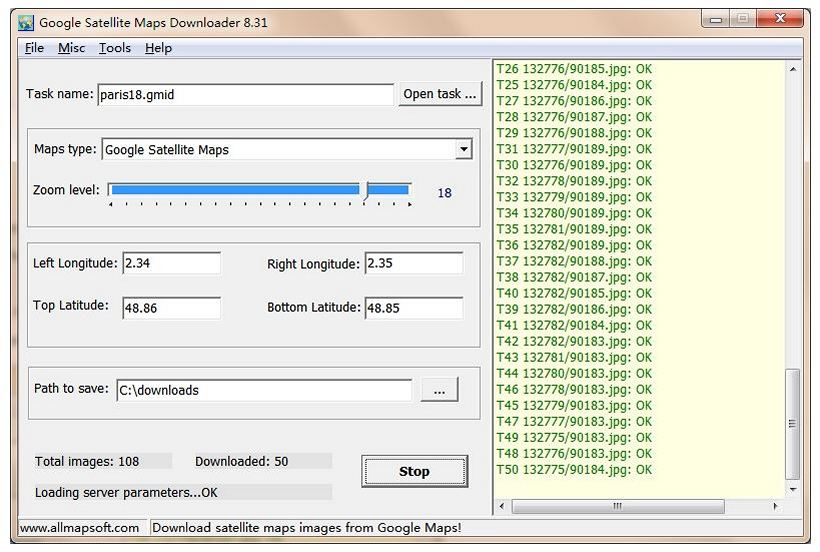This screenshot has width=820, height=552.
Task: Open the Help menu
Action: (x=158, y=48)
